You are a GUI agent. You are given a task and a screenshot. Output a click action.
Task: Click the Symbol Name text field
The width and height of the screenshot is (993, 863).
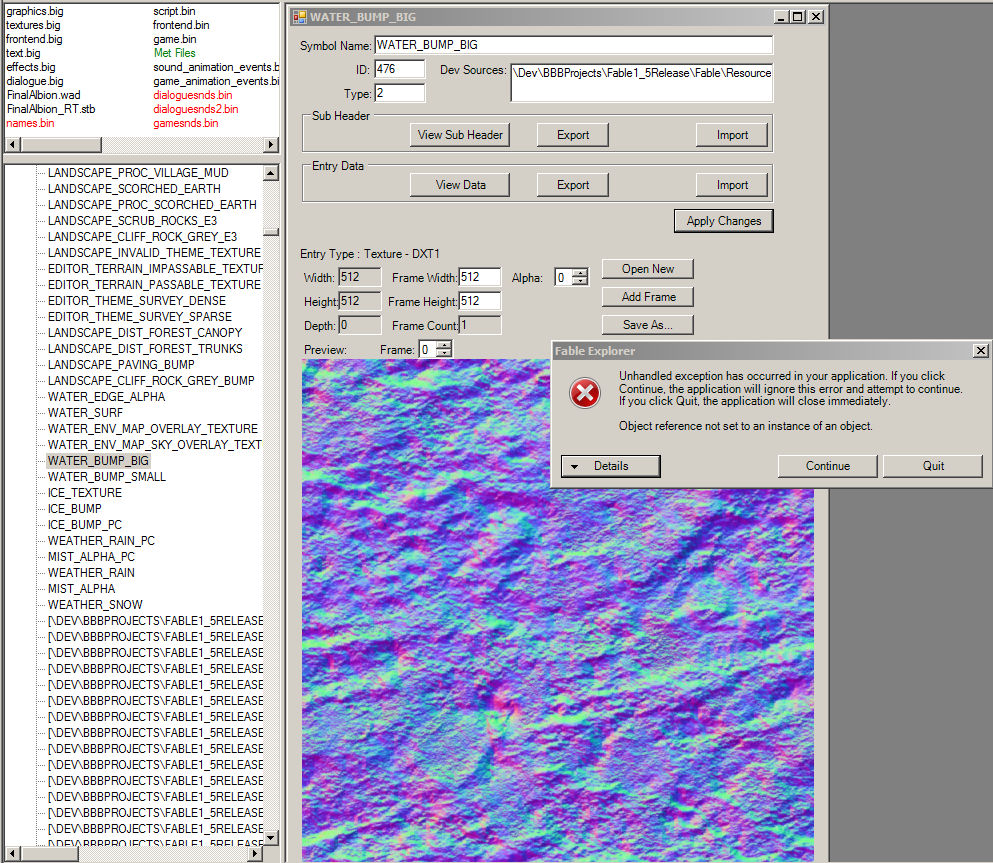[x=572, y=46]
